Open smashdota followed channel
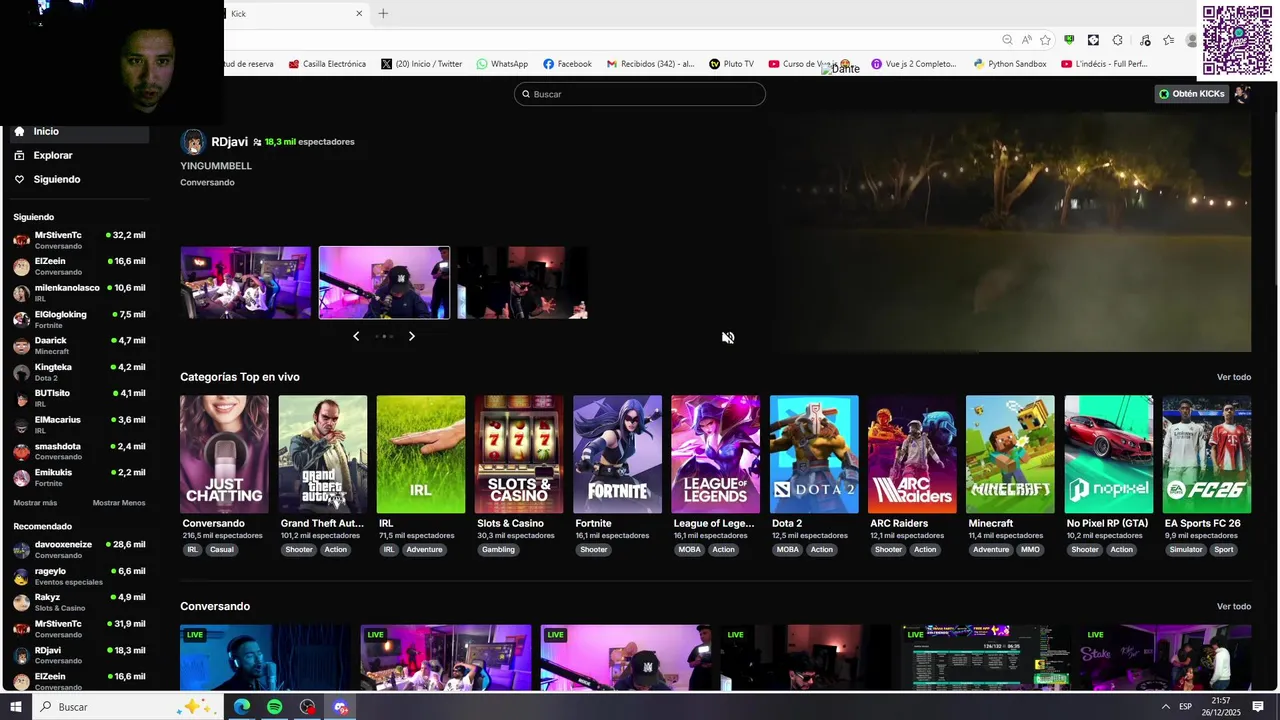The width and height of the screenshot is (1280, 720). pos(80,451)
